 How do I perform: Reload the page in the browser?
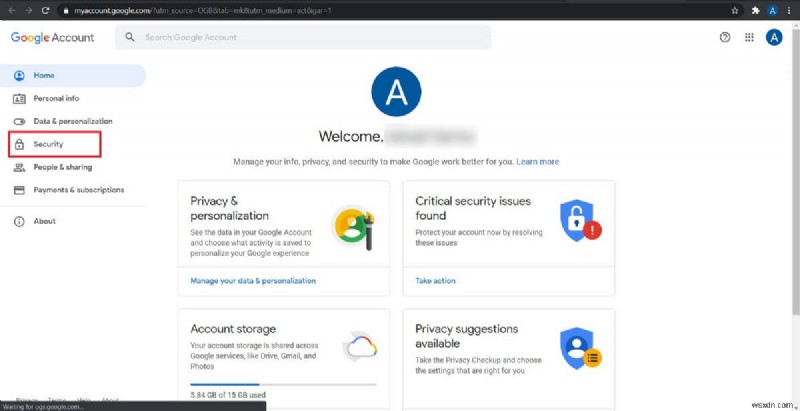coord(45,10)
